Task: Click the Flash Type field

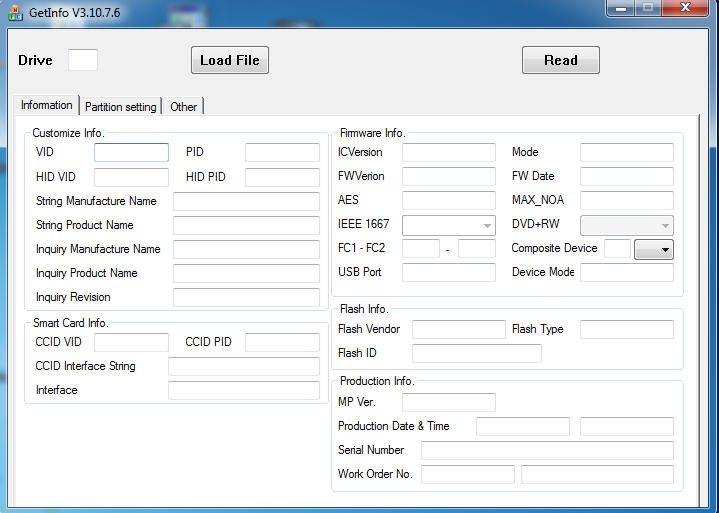Action: coord(626,329)
